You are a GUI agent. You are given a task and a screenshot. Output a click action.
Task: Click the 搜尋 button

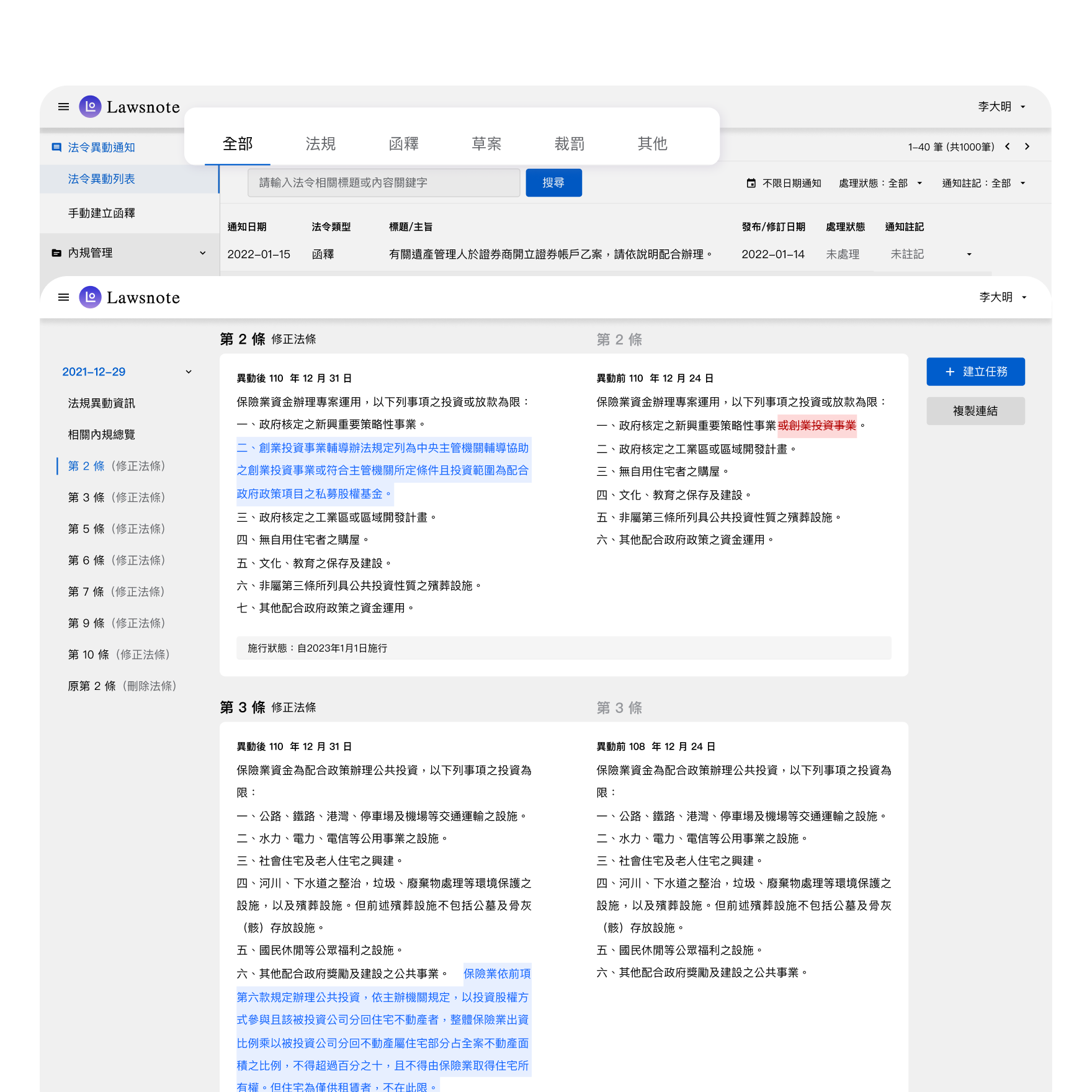coord(553,182)
